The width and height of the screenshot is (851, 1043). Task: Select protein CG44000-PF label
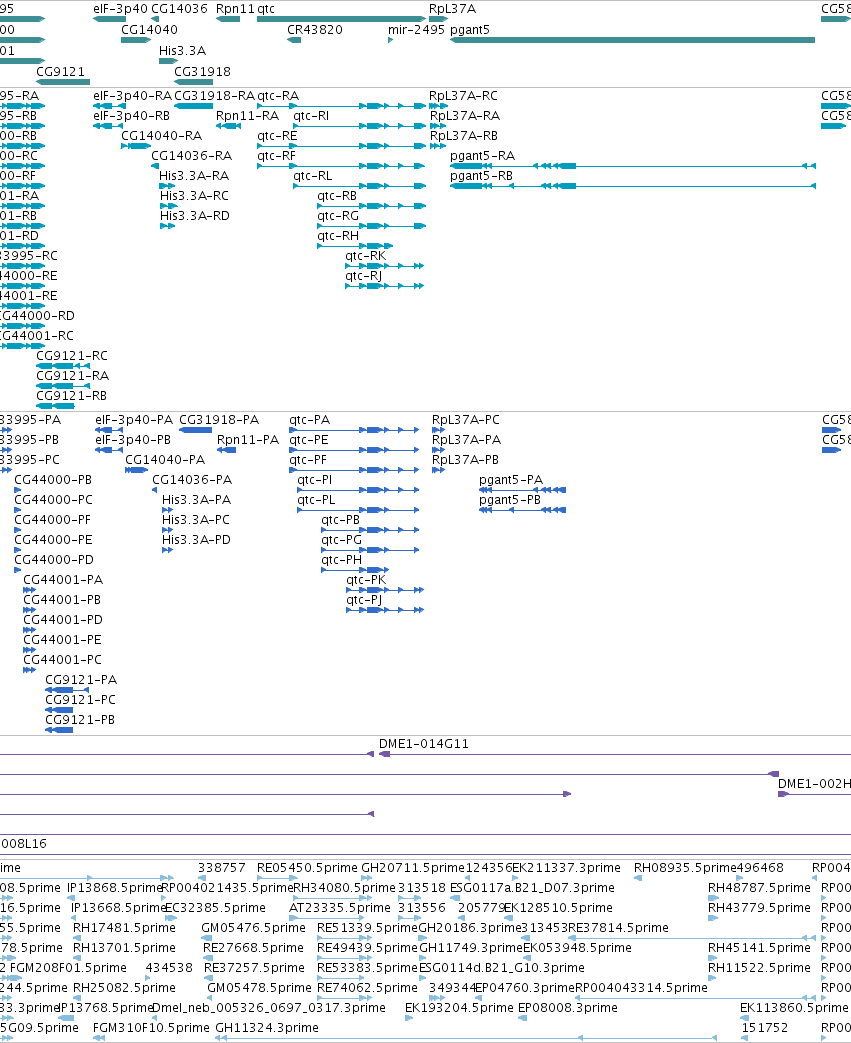click(53, 520)
